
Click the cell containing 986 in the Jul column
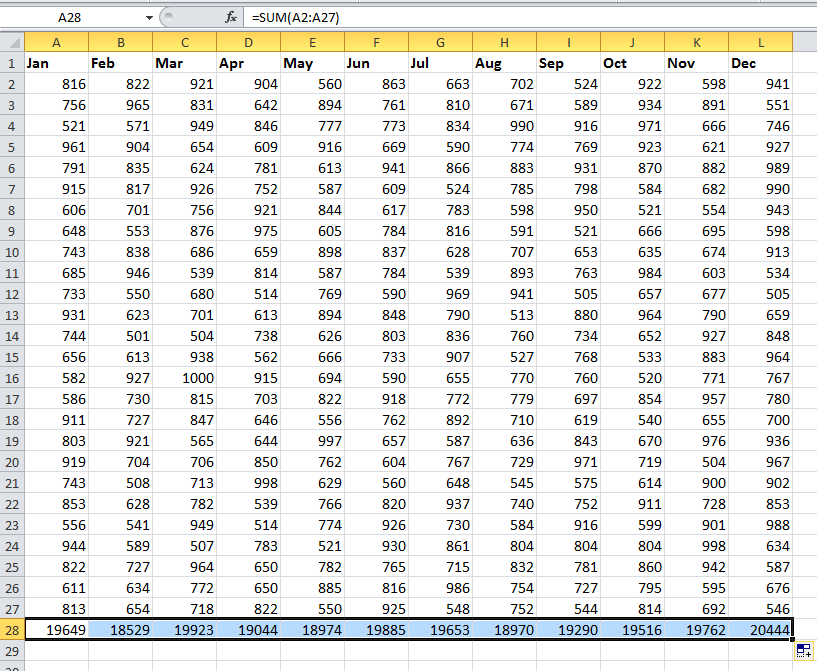tap(440, 589)
